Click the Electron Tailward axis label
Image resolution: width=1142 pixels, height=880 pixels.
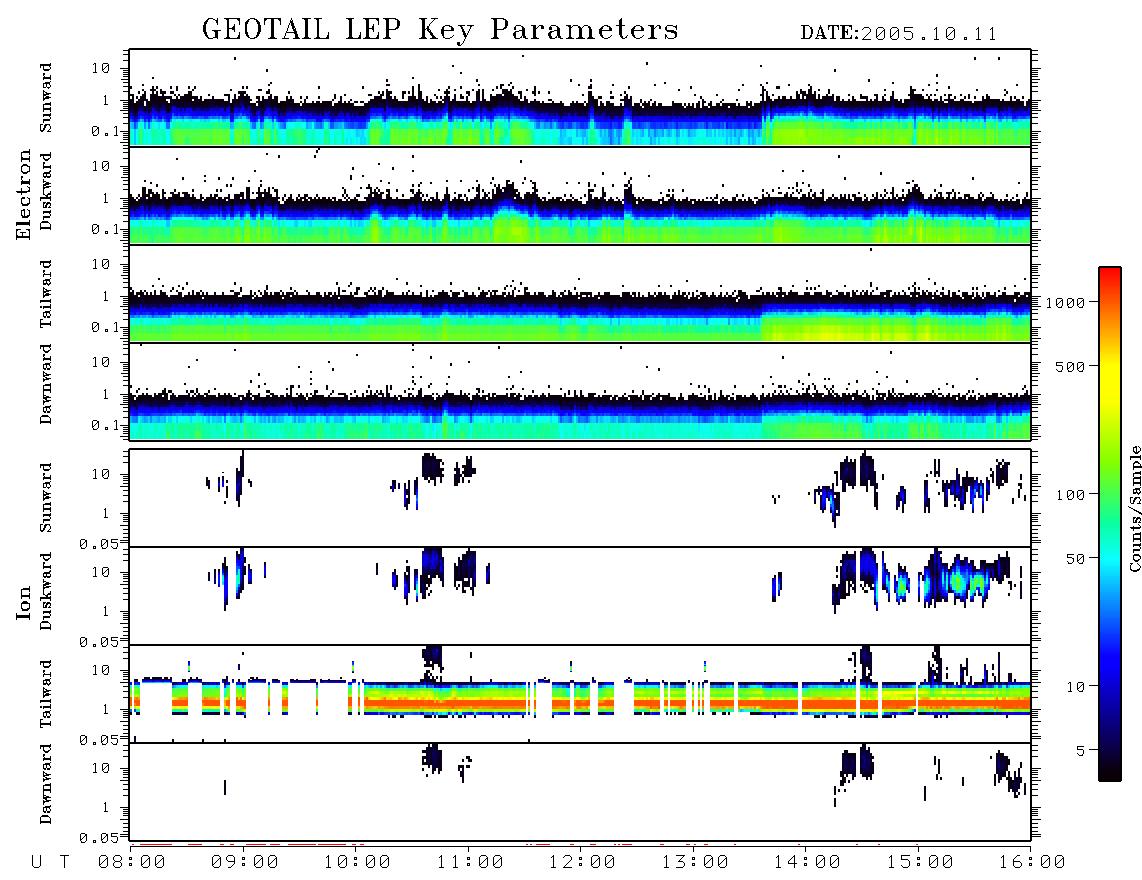pyautogui.click(x=46, y=294)
